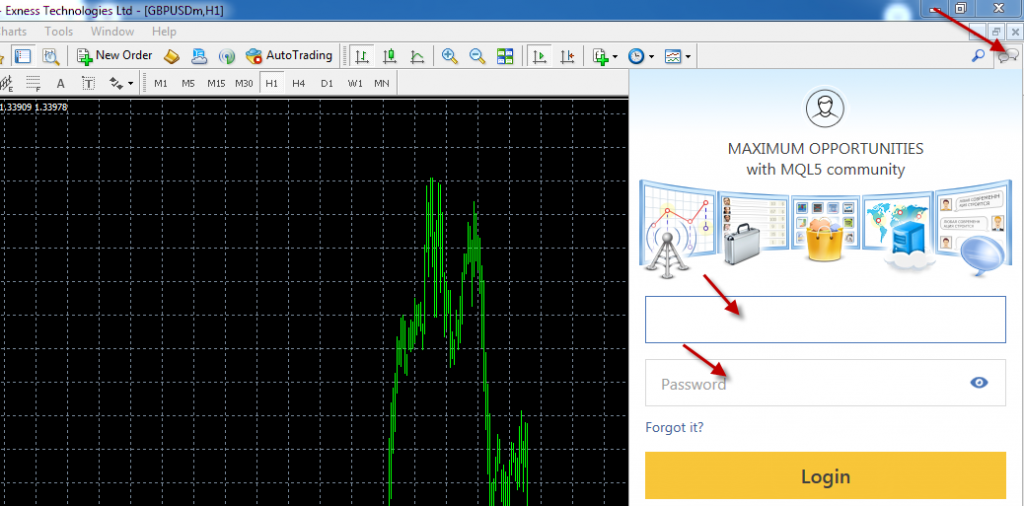Expand the Periods clock dropdown arrow

(x=651, y=57)
